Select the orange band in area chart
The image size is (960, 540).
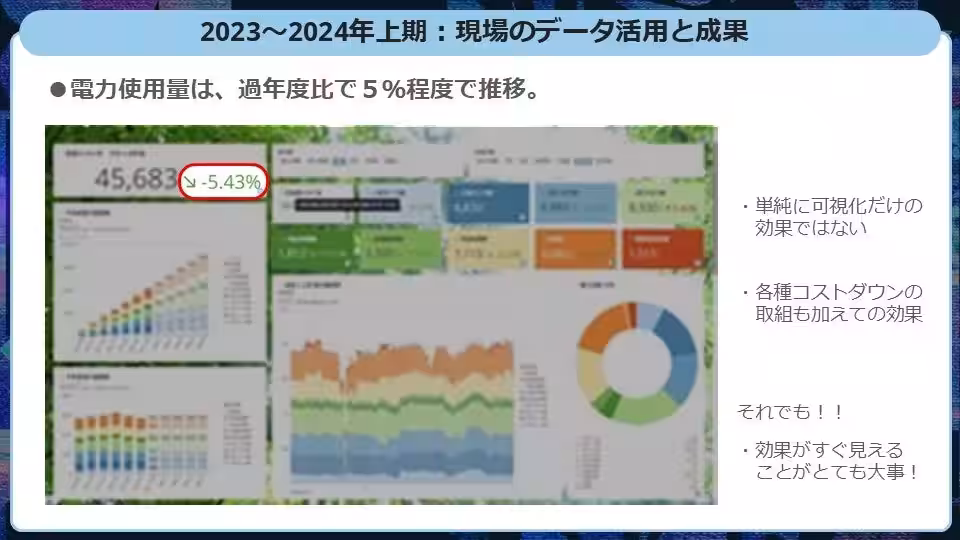point(400,363)
